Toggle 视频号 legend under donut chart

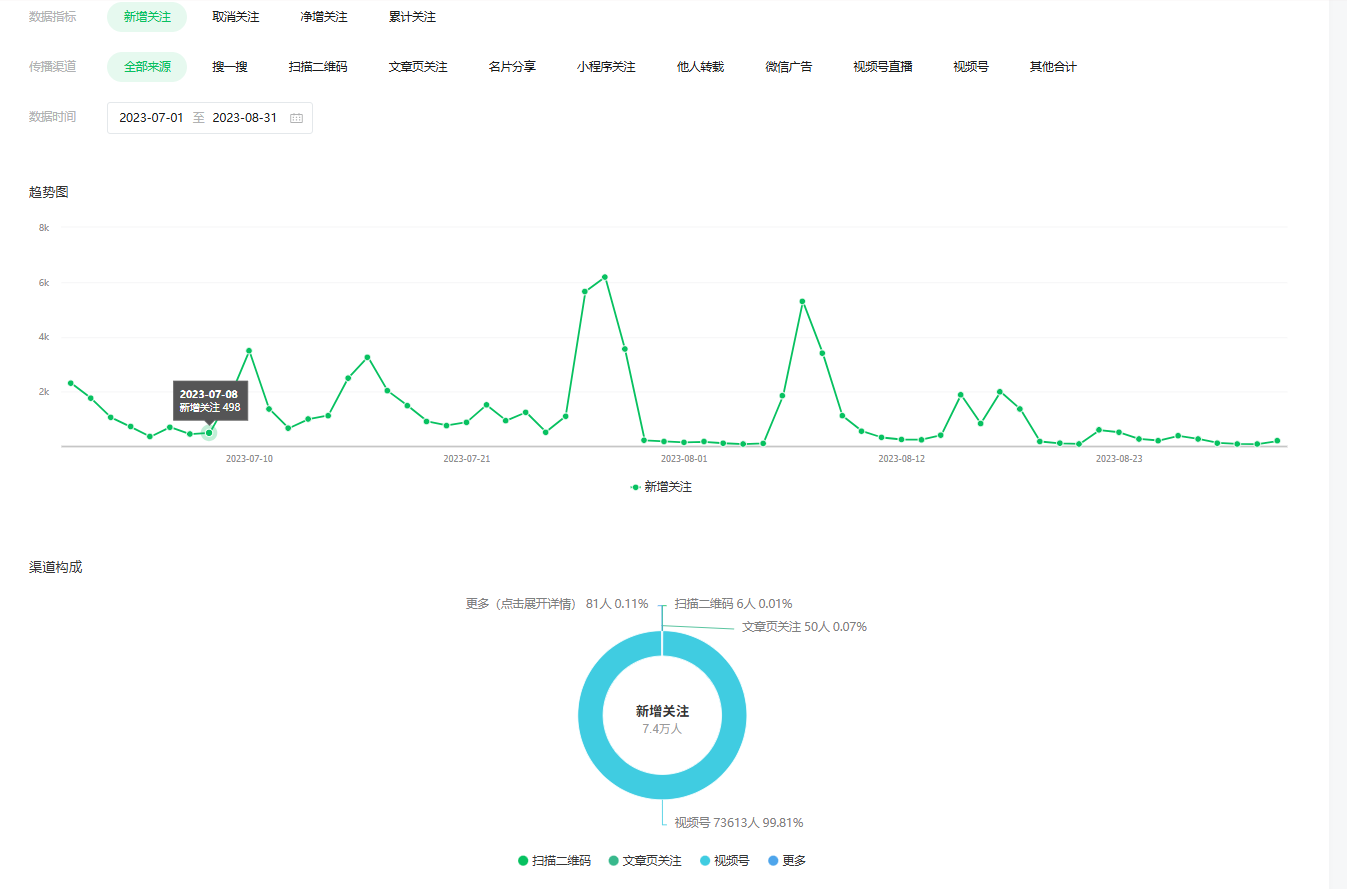click(725, 860)
